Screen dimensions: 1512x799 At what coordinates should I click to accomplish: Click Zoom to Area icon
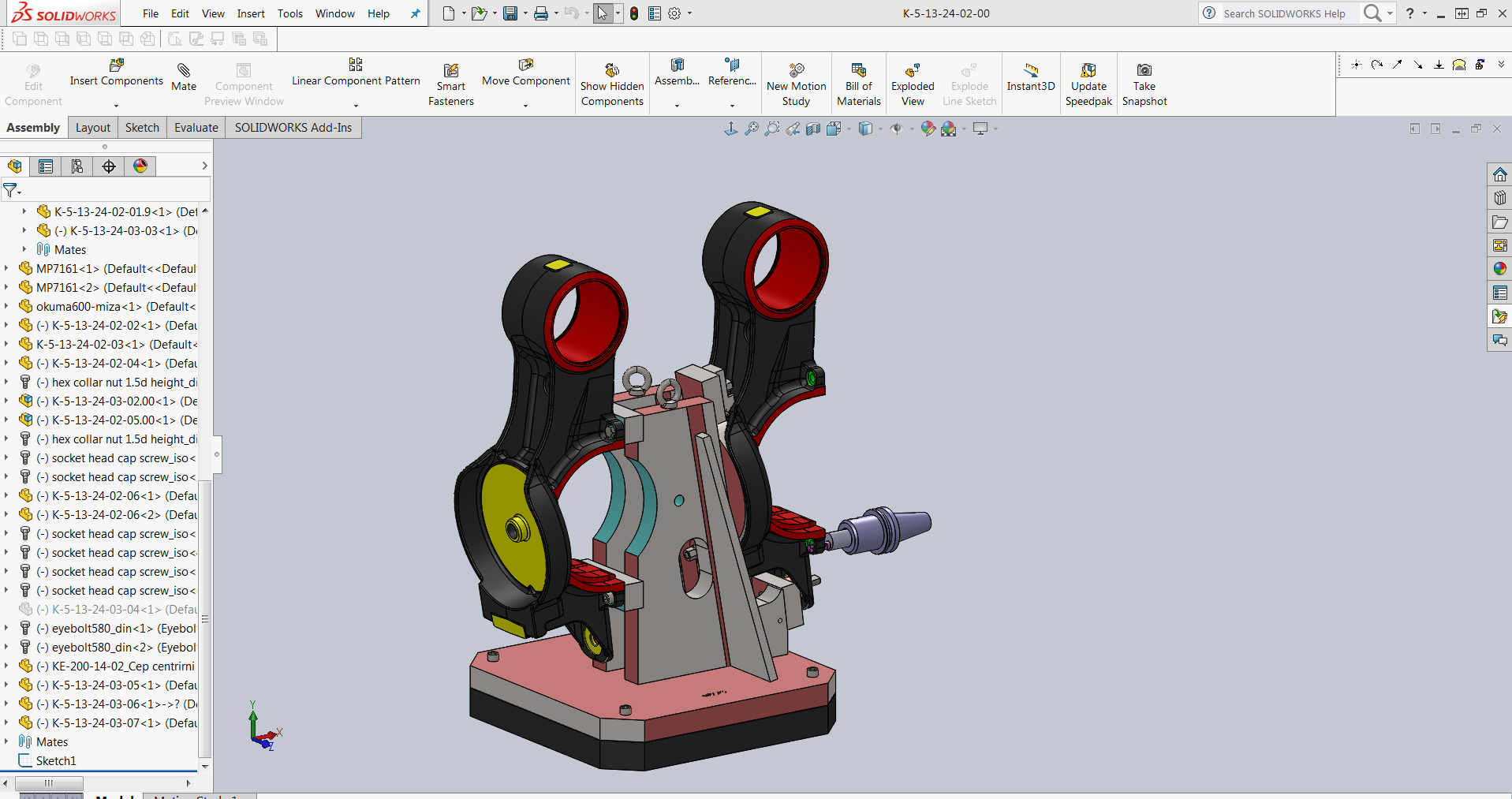(x=772, y=129)
